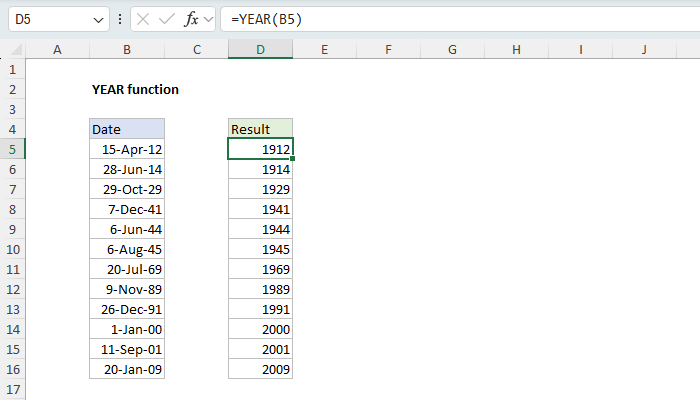Select column D header
Viewport: 700px width, 400px height.
260,49
